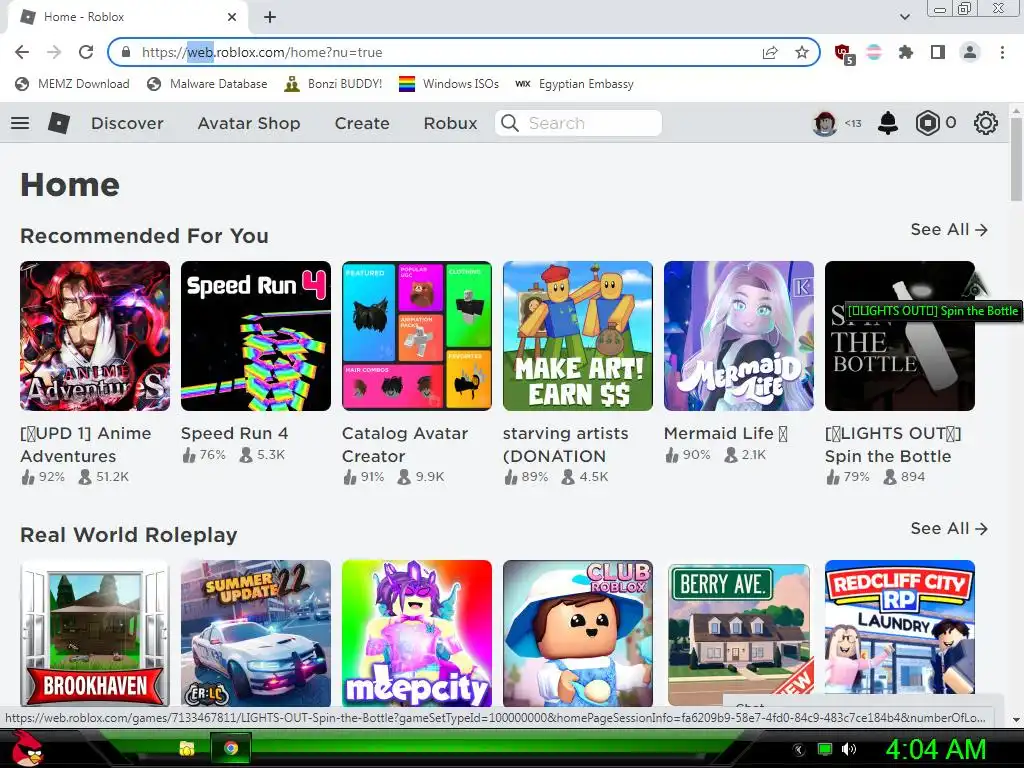Click the taskbar network monitor icon

click(825, 749)
